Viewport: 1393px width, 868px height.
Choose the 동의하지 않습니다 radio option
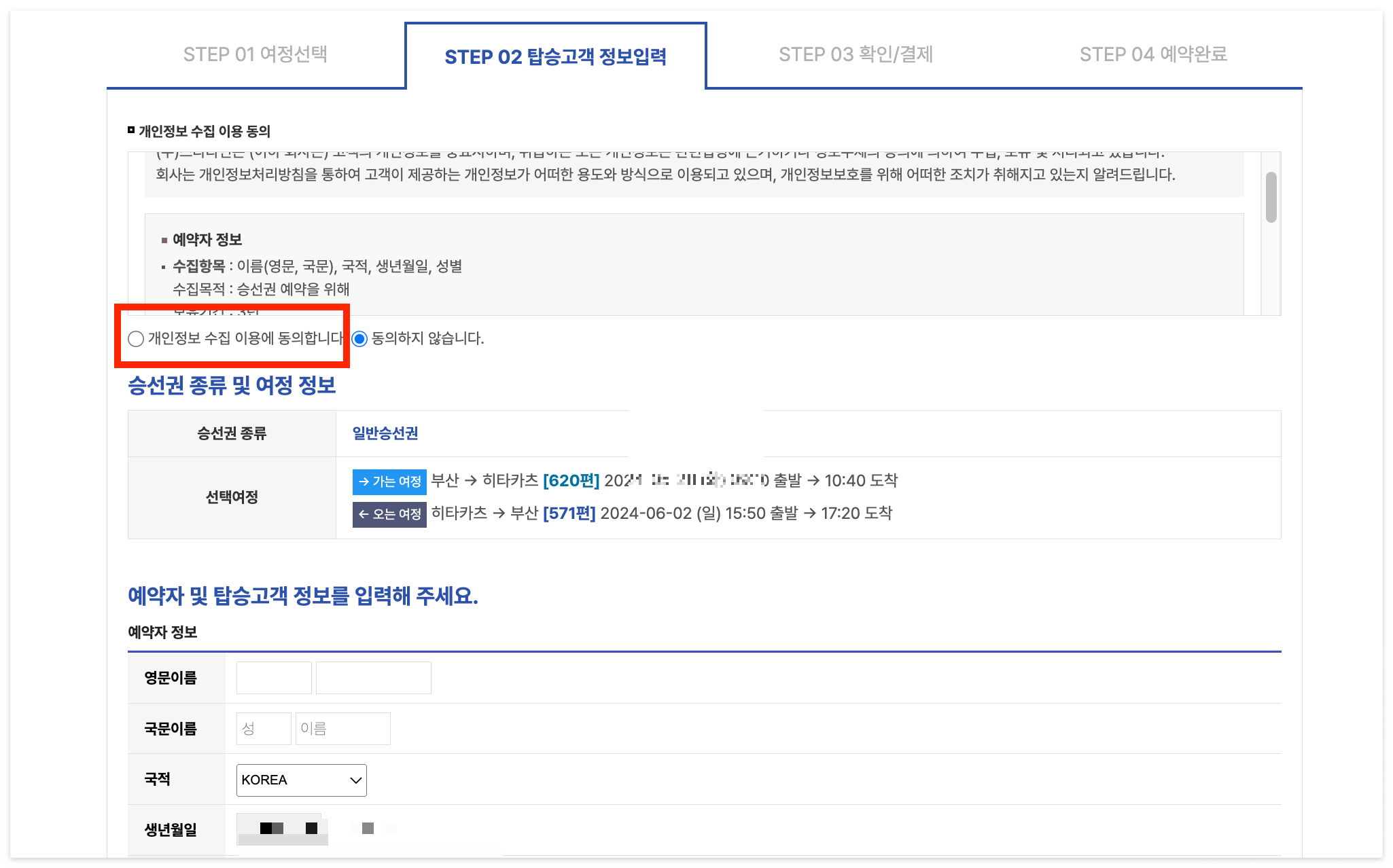[360, 339]
